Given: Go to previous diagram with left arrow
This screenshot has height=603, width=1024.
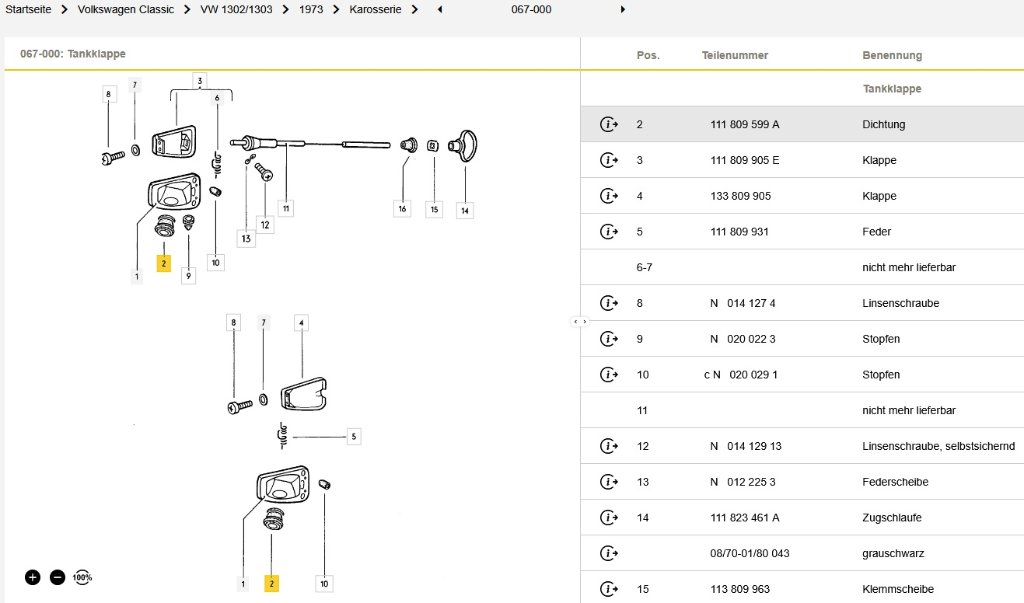Looking at the screenshot, I should point(439,10).
